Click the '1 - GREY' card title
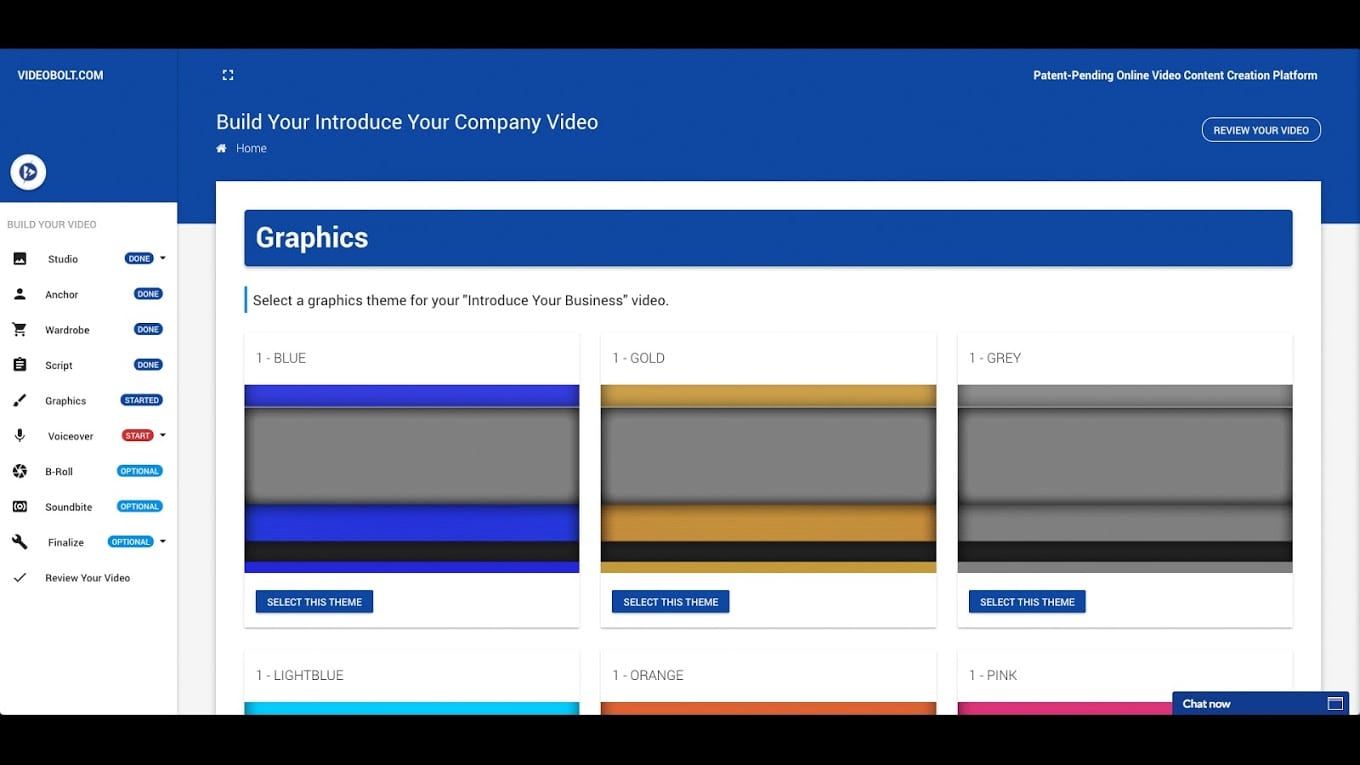The width and height of the screenshot is (1360, 765). pyautogui.click(x=995, y=358)
